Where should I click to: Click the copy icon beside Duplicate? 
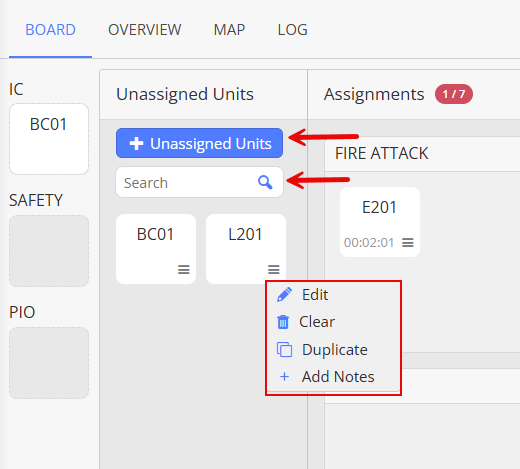tap(284, 350)
